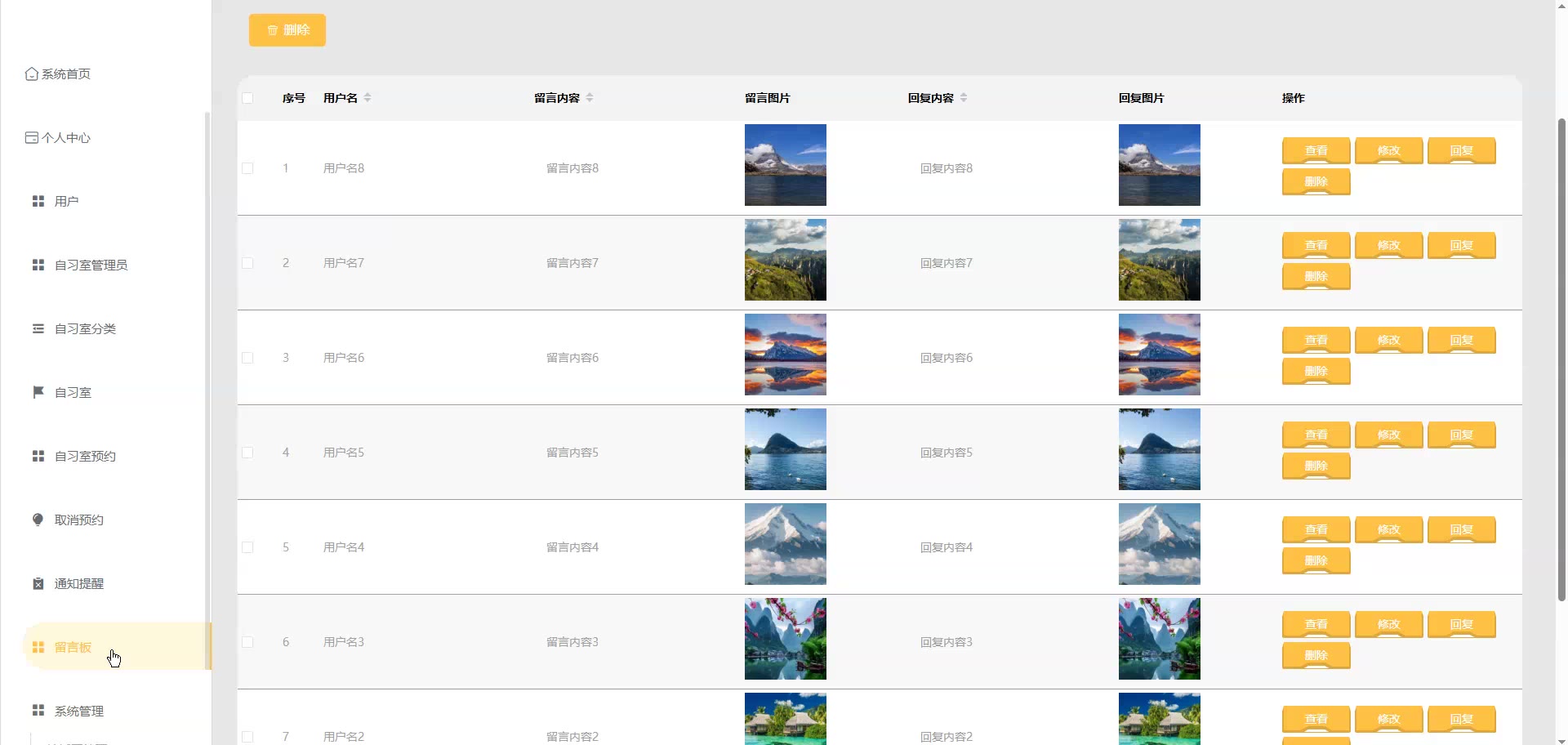Open 留言图片 thumbnail for 用户名4

pyautogui.click(x=785, y=544)
